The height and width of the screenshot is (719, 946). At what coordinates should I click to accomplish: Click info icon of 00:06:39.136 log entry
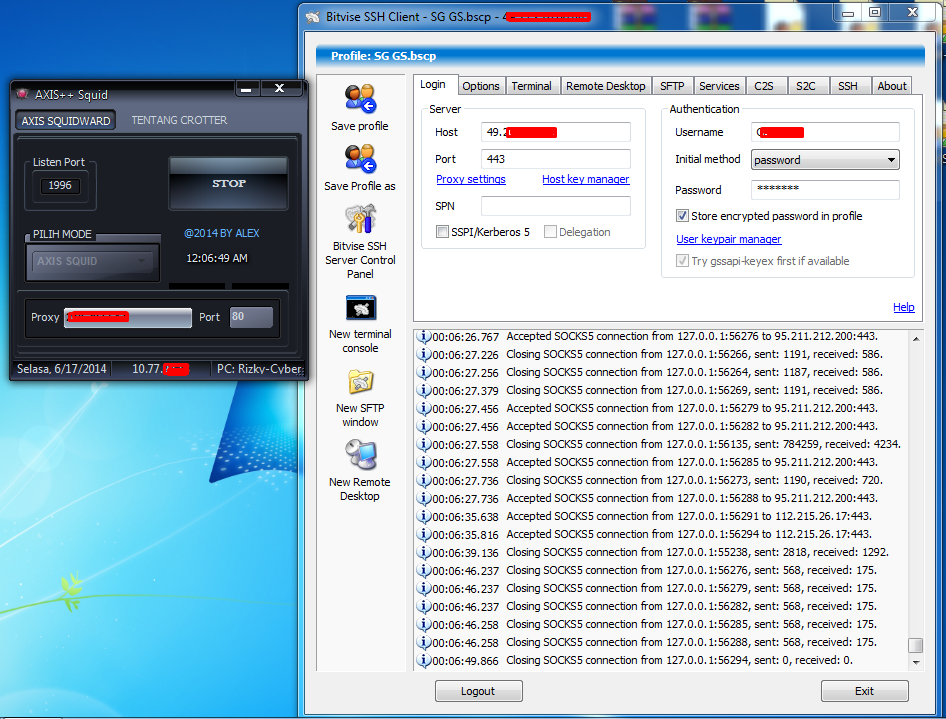(424, 553)
